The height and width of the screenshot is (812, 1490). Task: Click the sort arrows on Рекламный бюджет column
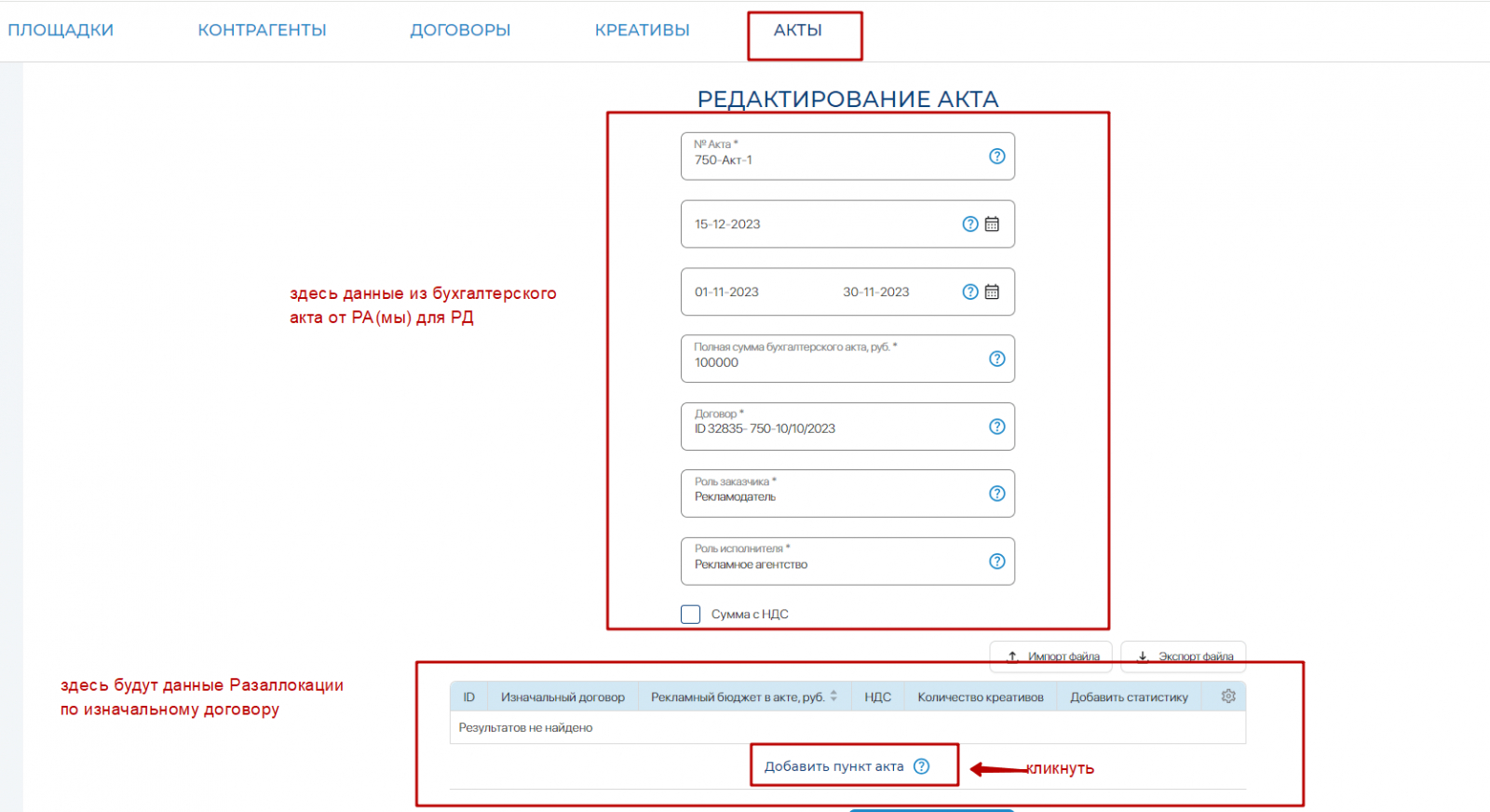click(833, 697)
